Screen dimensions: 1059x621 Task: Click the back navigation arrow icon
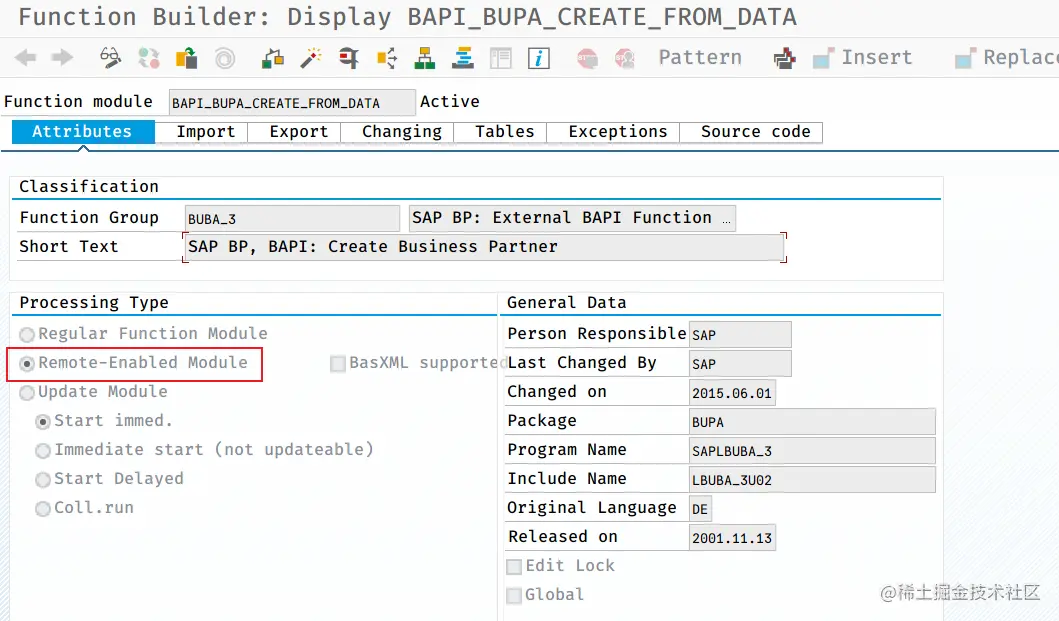(26, 57)
